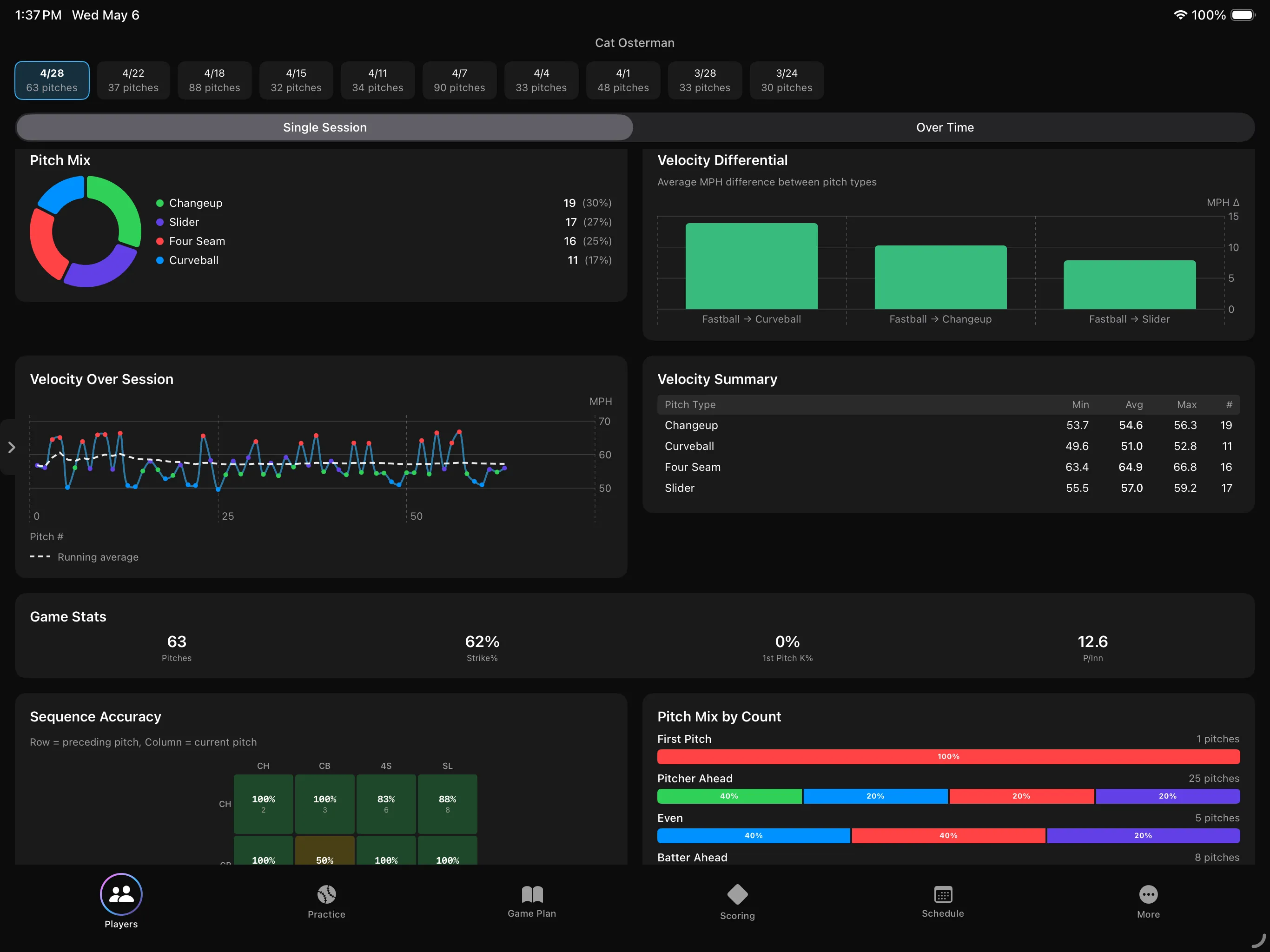Click the Fastball → Changeup bar

pos(940,278)
